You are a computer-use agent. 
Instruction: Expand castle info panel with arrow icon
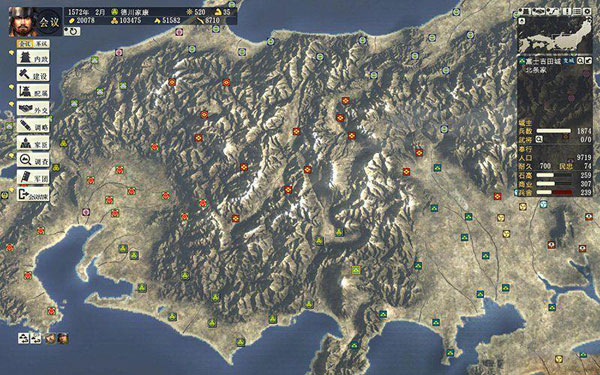pos(589,60)
